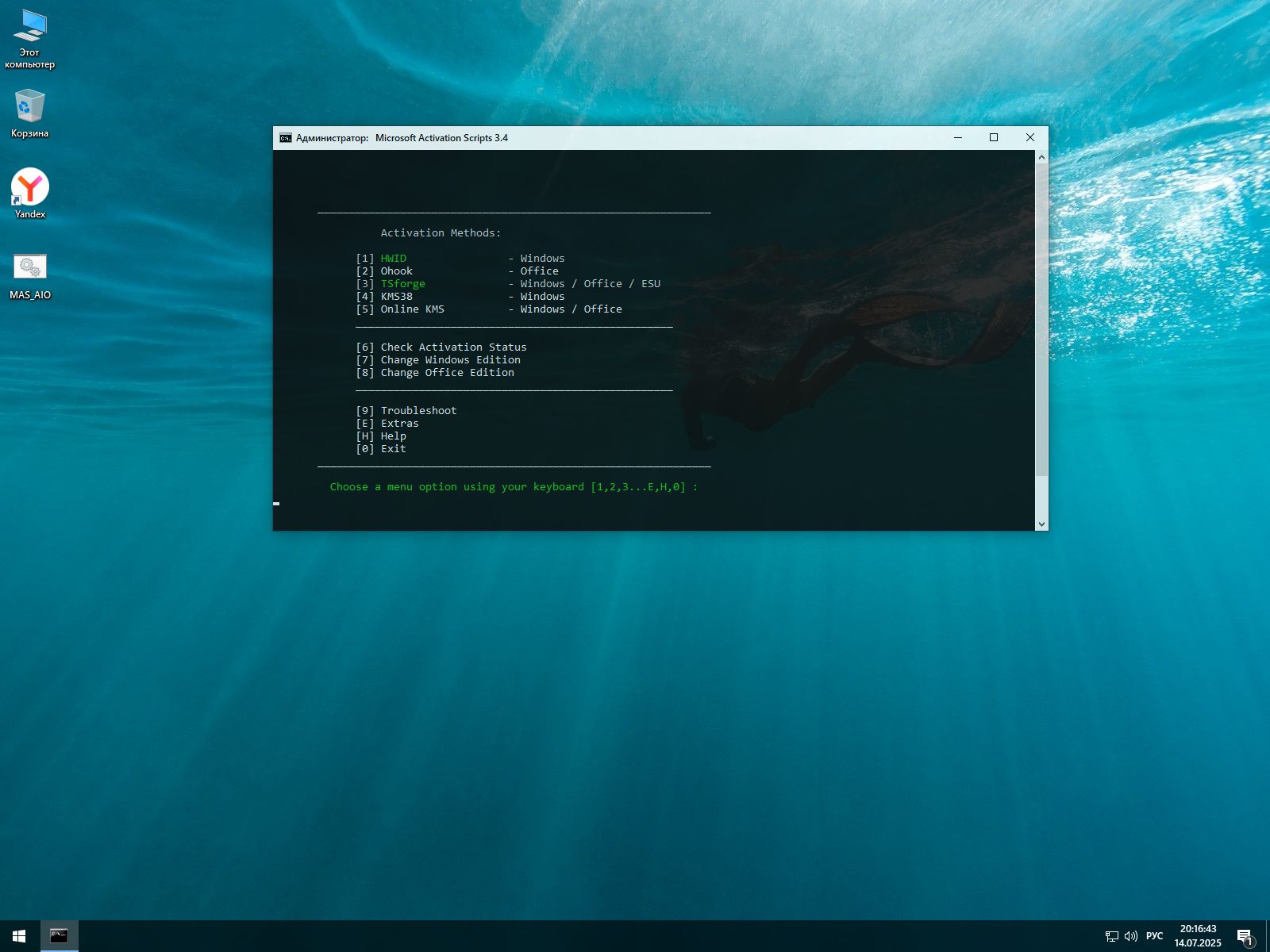Select the Yandex browser desktop shortcut
Screen dimensions: 1270x952
(30, 193)
